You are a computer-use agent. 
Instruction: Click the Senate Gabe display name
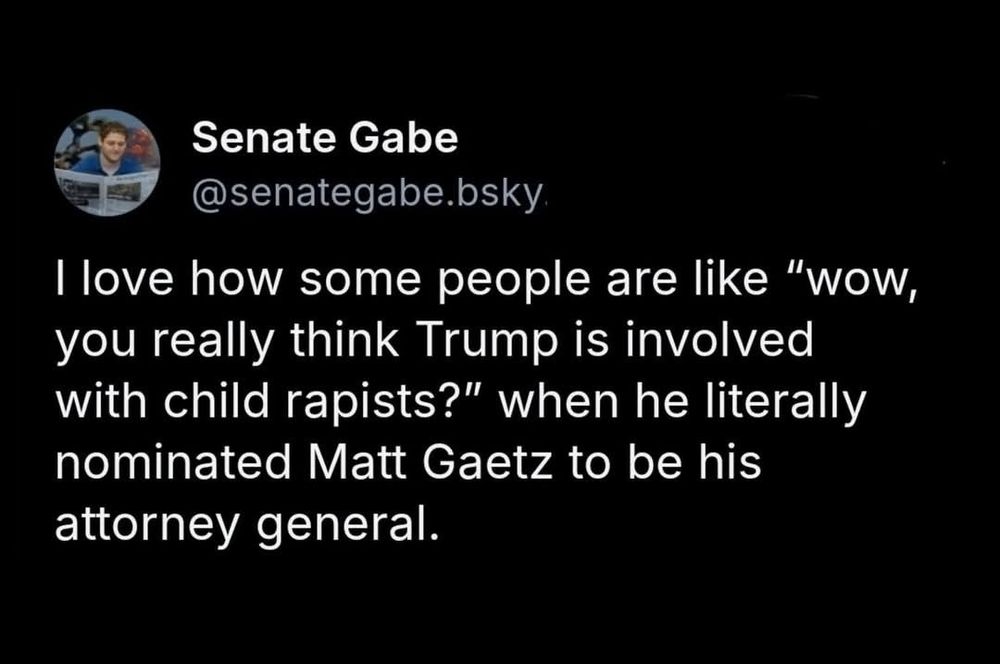tap(325, 138)
